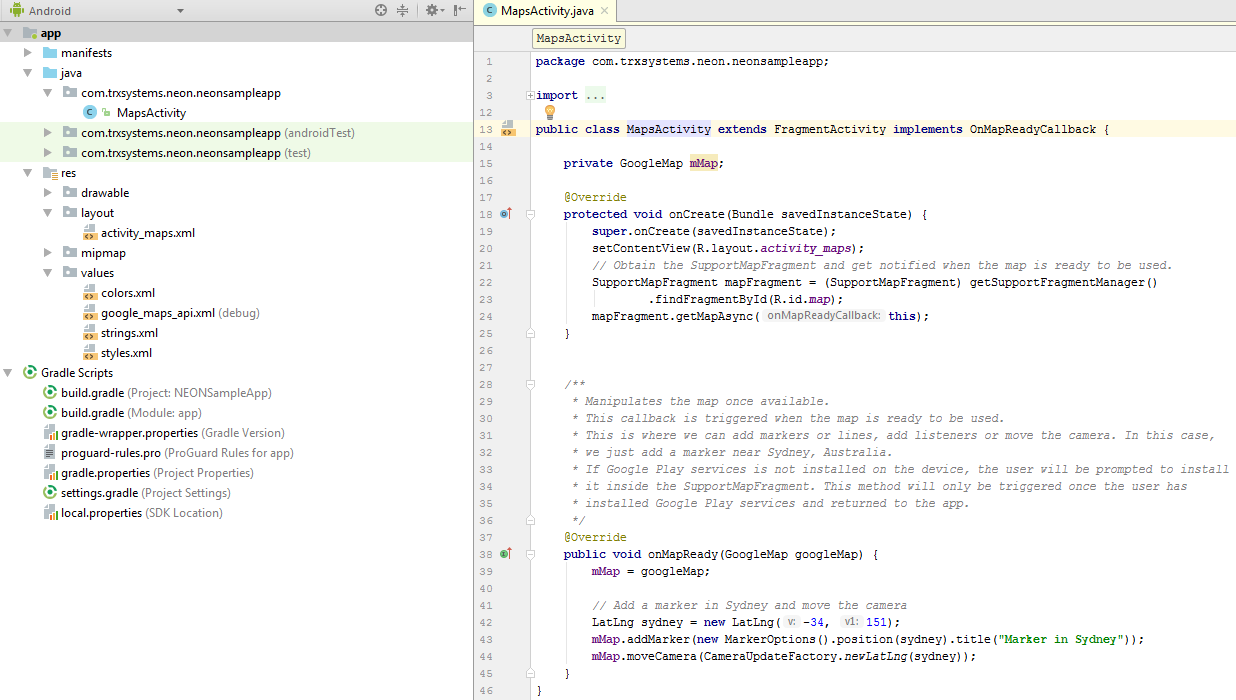Expand the (test) package node
The width and height of the screenshot is (1236, 700).
tap(48, 153)
